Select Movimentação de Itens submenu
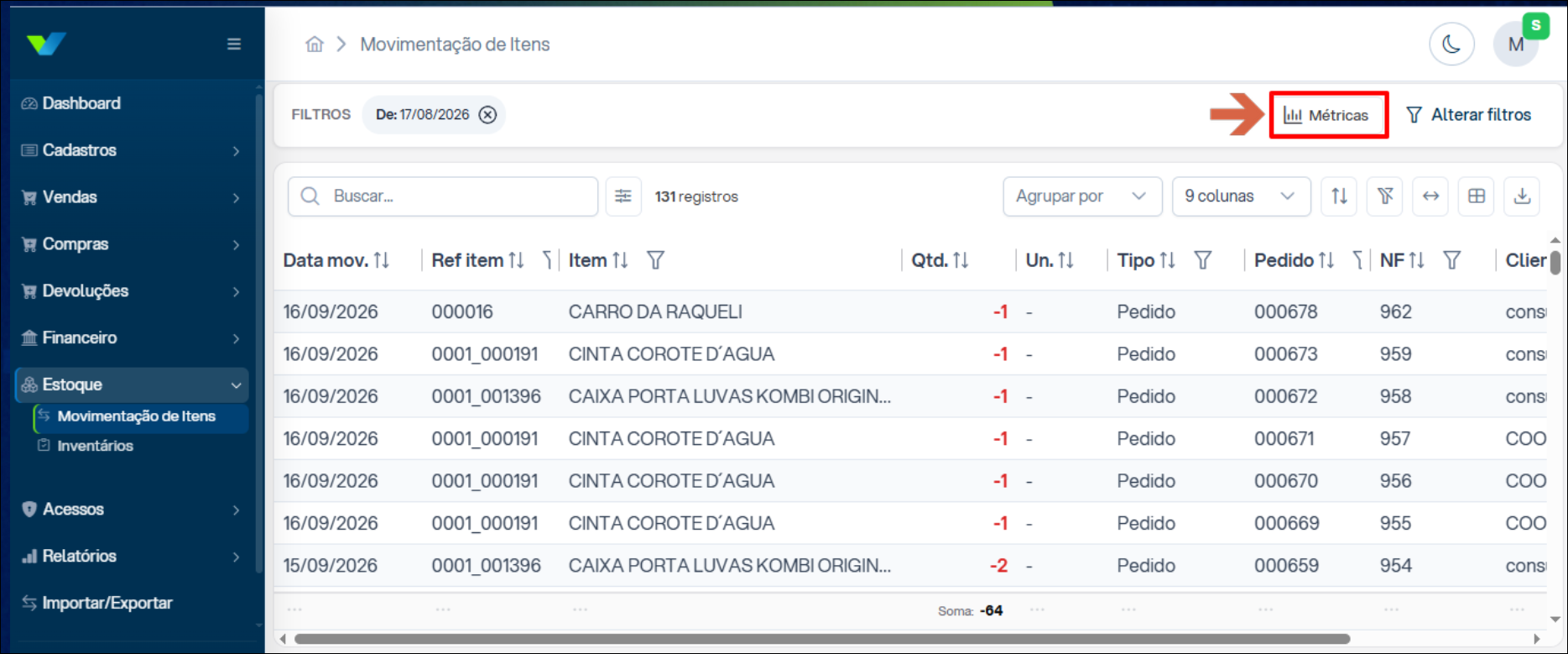The width and height of the screenshot is (1568, 654). [141, 416]
